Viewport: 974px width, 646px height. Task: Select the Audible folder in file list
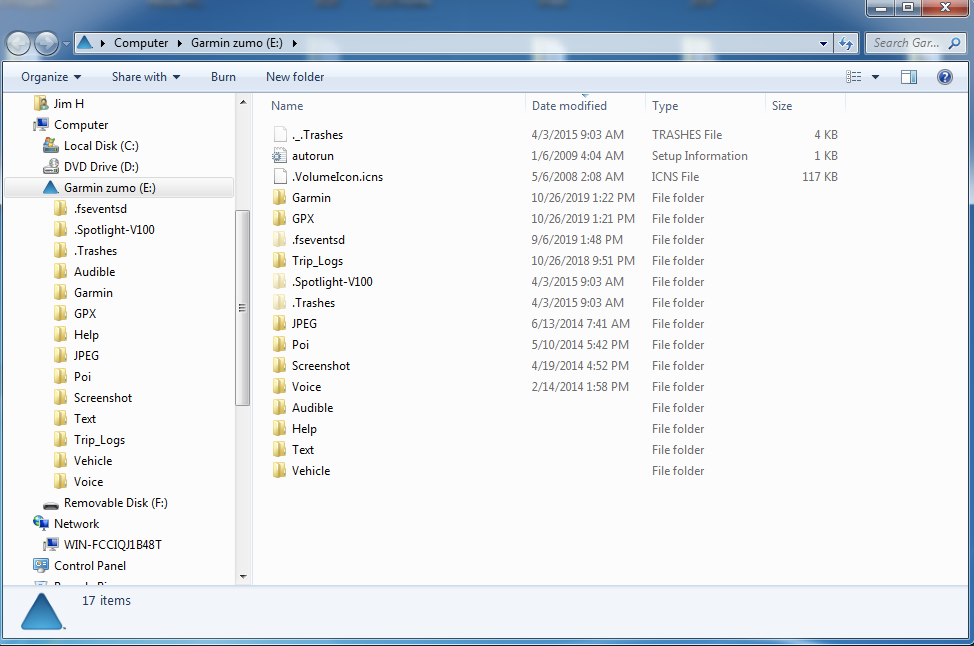[x=303, y=408]
